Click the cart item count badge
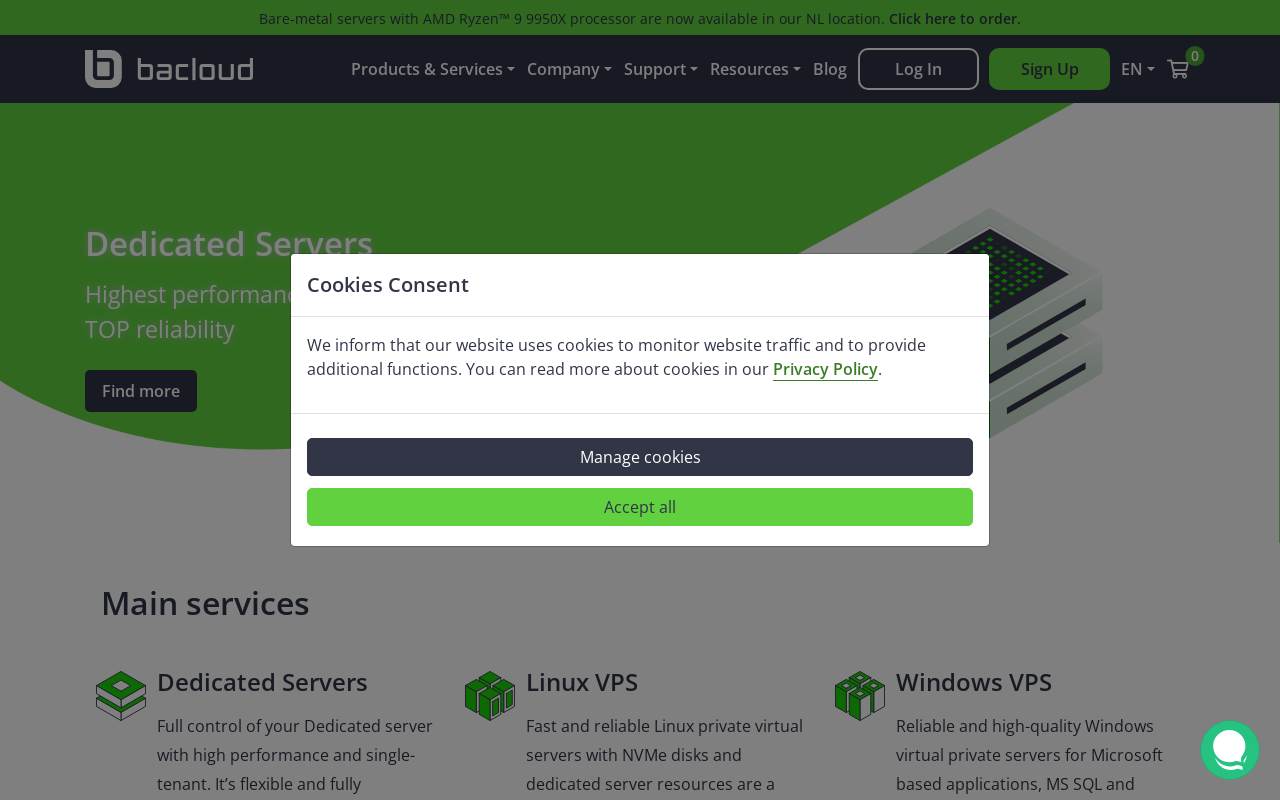Image resolution: width=1280 pixels, height=800 pixels. 1195,56
